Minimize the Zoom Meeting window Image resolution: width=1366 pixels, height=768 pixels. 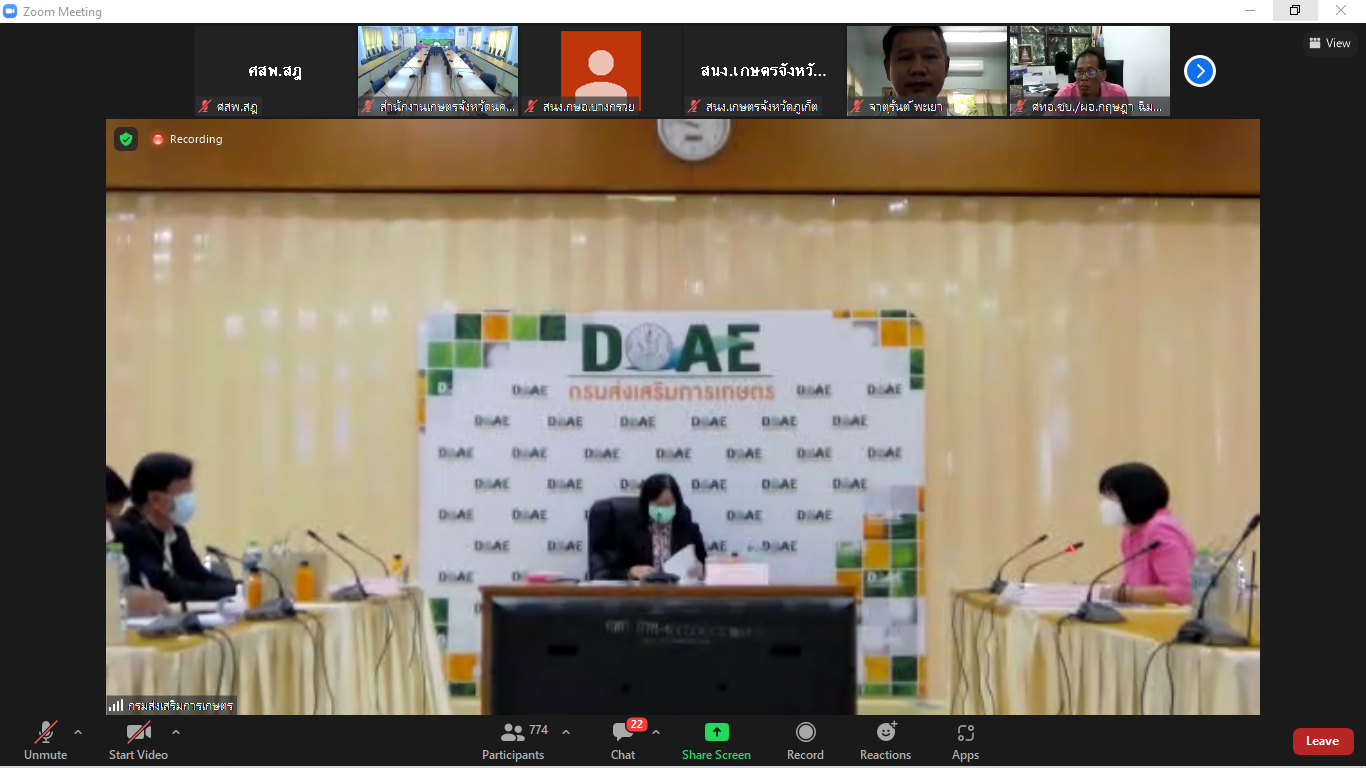(x=1250, y=11)
